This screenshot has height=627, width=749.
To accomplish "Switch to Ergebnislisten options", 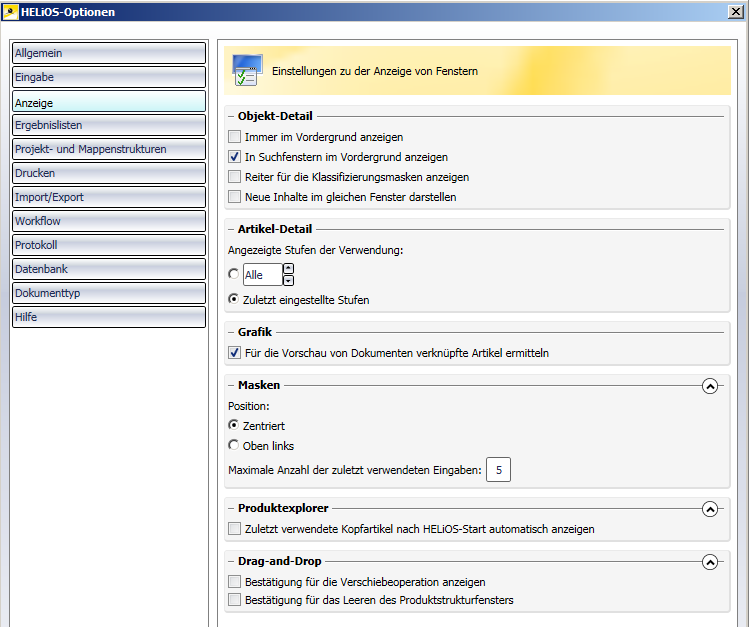I will [109, 125].
